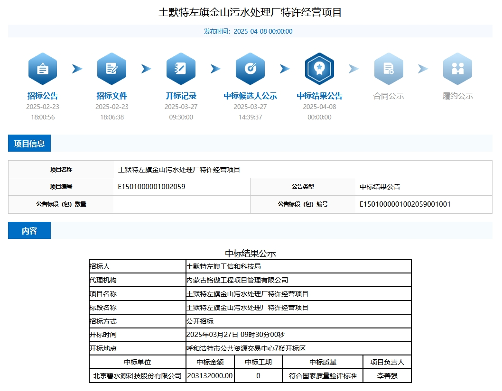
Task: Open the 开标记录 label link
Action: (181, 96)
